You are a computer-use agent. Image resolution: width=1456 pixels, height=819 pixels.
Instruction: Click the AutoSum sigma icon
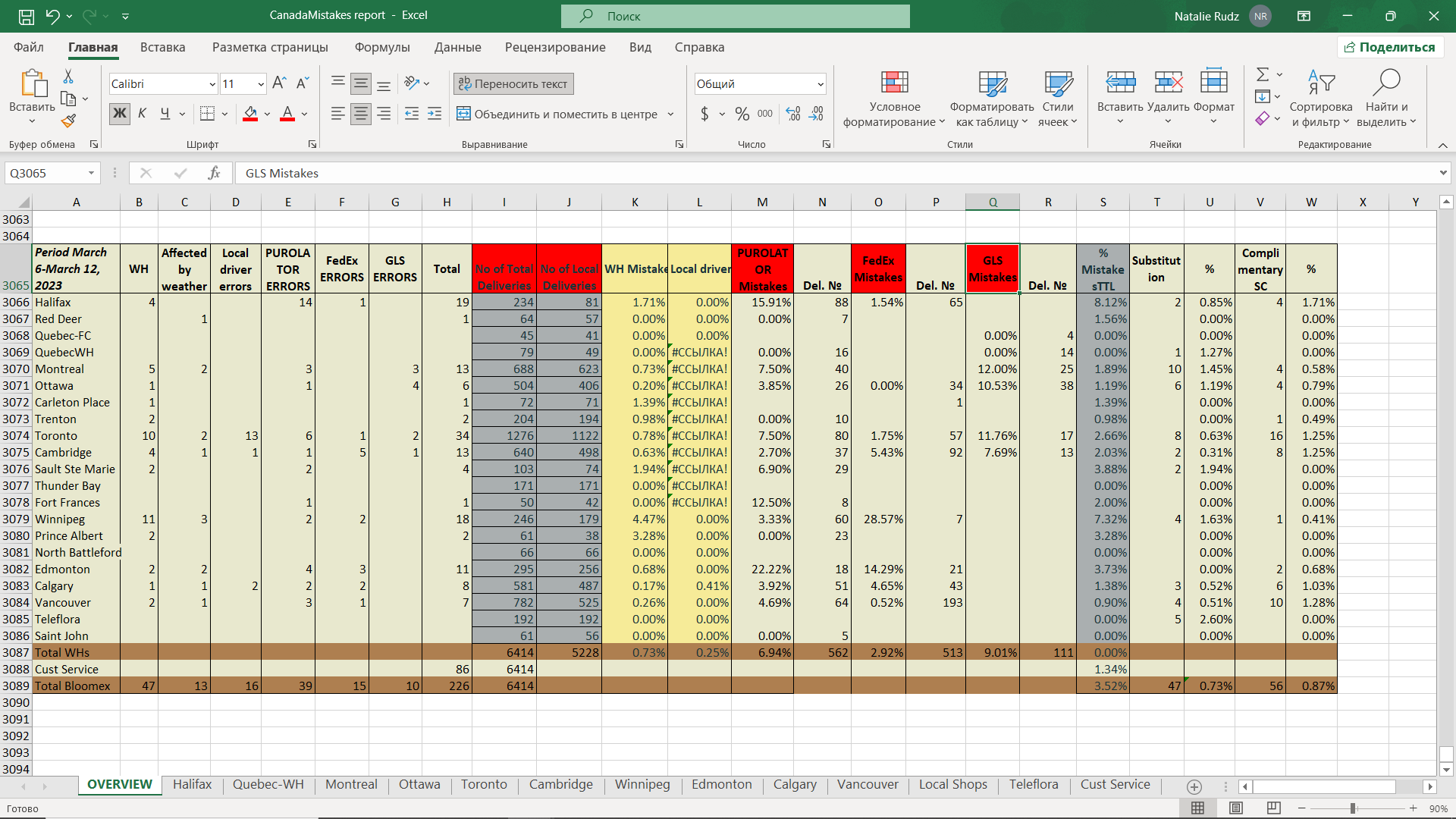click(x=1263, y=74)
